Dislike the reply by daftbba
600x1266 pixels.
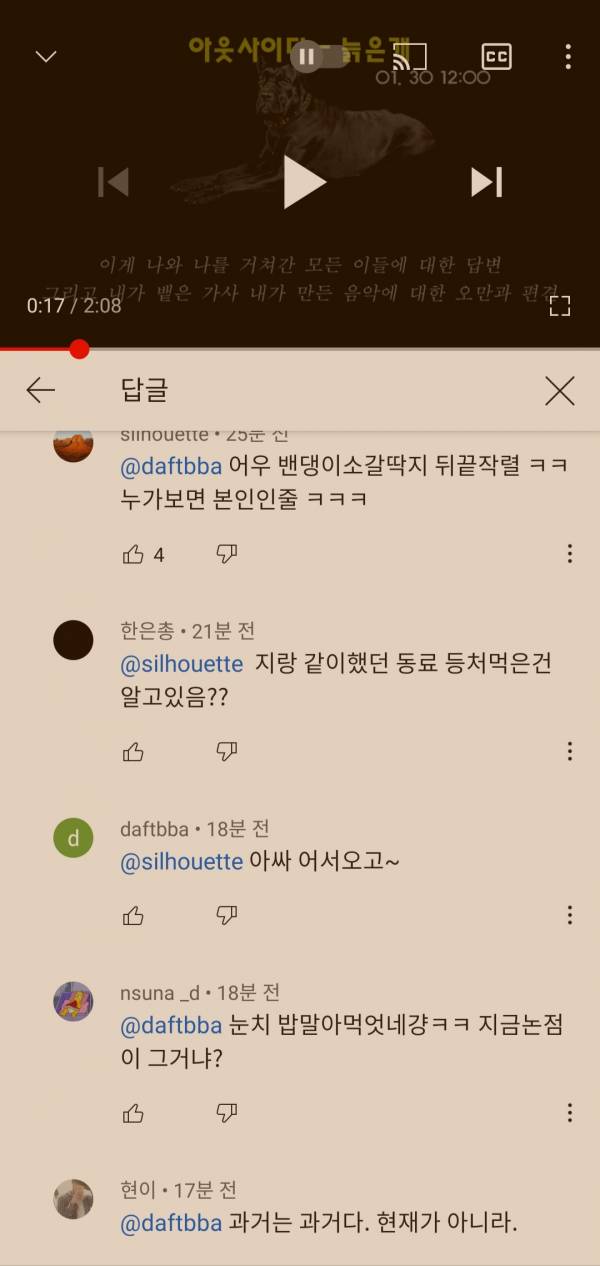[x=227, y=915]
